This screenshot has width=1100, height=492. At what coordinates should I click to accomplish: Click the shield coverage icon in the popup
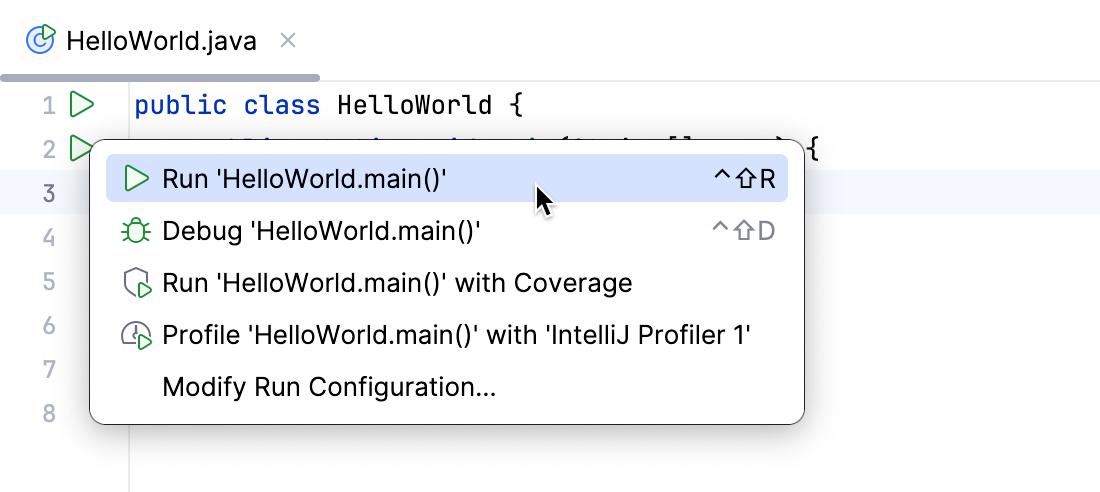136,283
